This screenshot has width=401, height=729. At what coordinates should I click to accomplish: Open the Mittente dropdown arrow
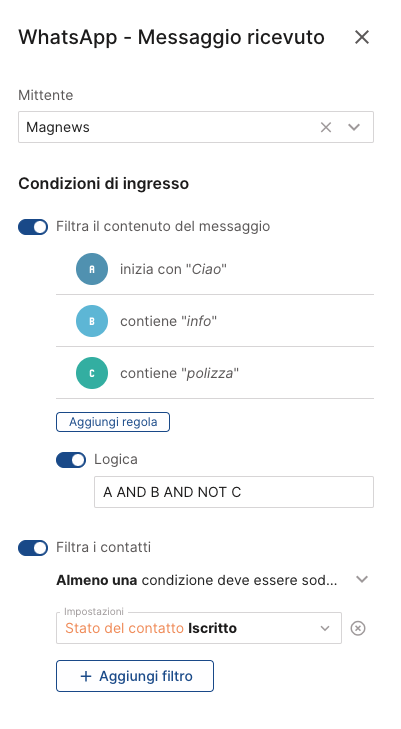(x=354, y=127)
